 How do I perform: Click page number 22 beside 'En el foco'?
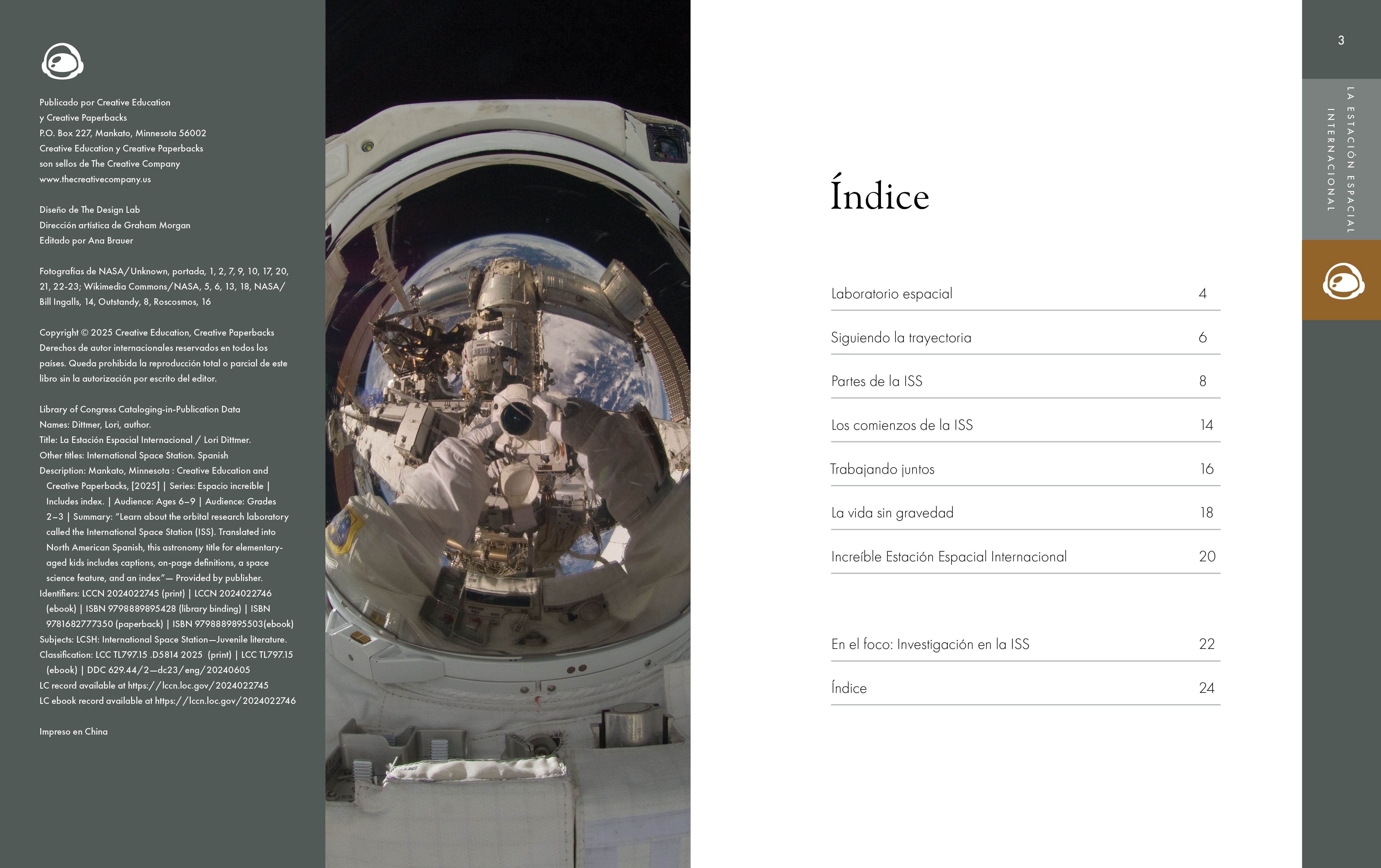(x=1207, y=644)
